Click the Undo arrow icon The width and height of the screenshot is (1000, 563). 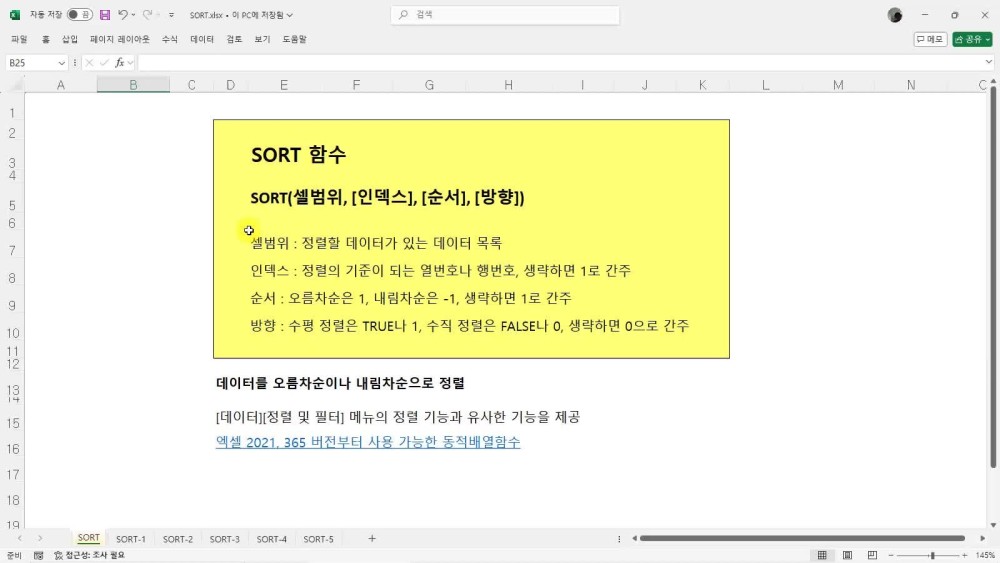(122, 15)
